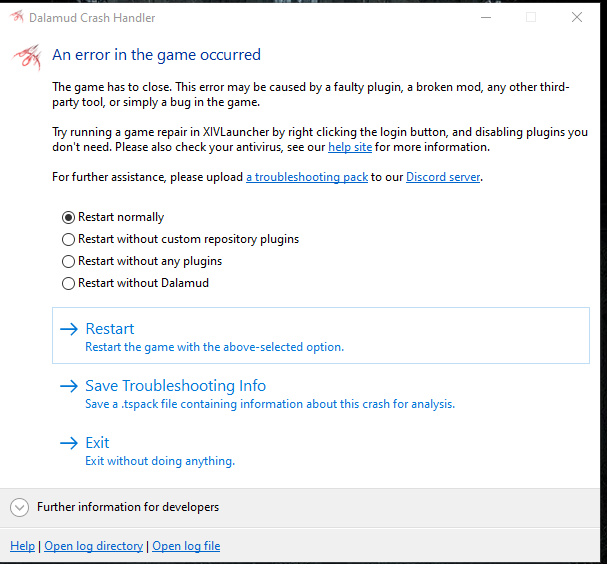
Task: Click the Help link at bottom
Action: pos(22,546)
